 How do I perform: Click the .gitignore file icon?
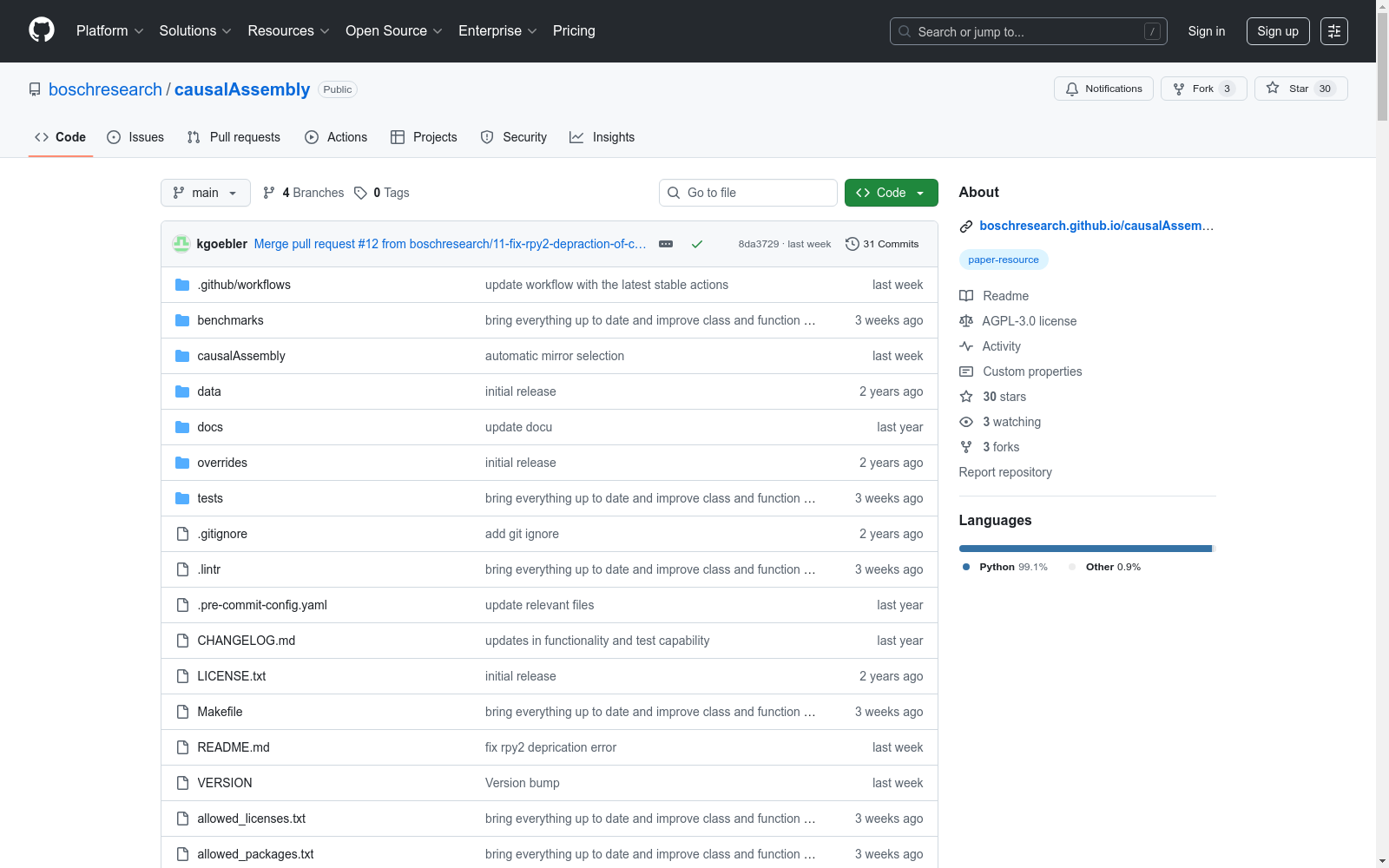182,534
